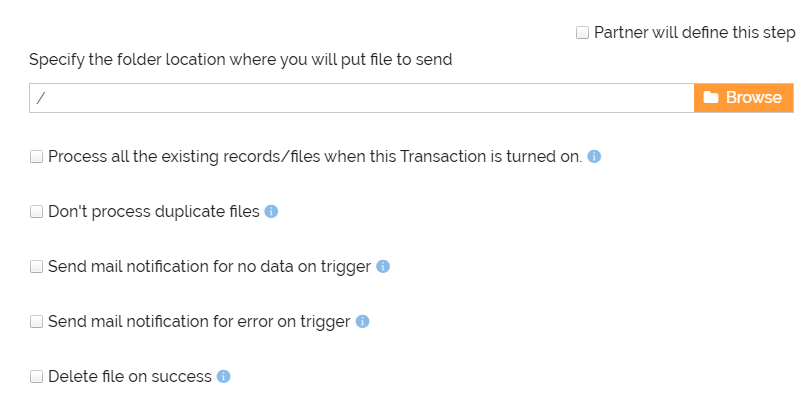This screenshot has height=394, width=810.
Task: Tick Process all the existing records/files checkbox
Action: point(36,156)
